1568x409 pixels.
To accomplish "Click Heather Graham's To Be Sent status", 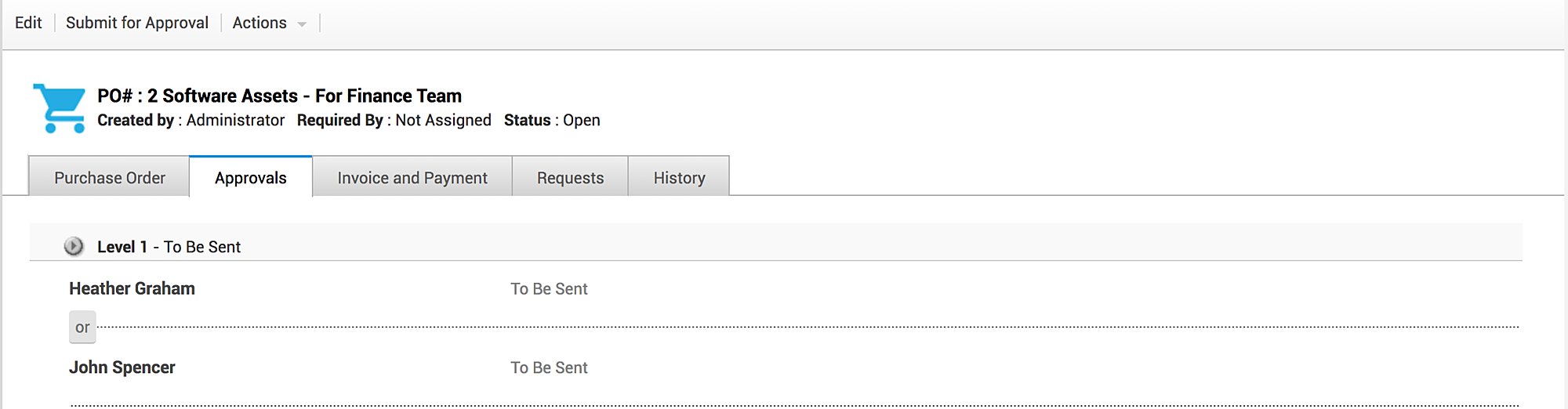I will click(549, 289).
